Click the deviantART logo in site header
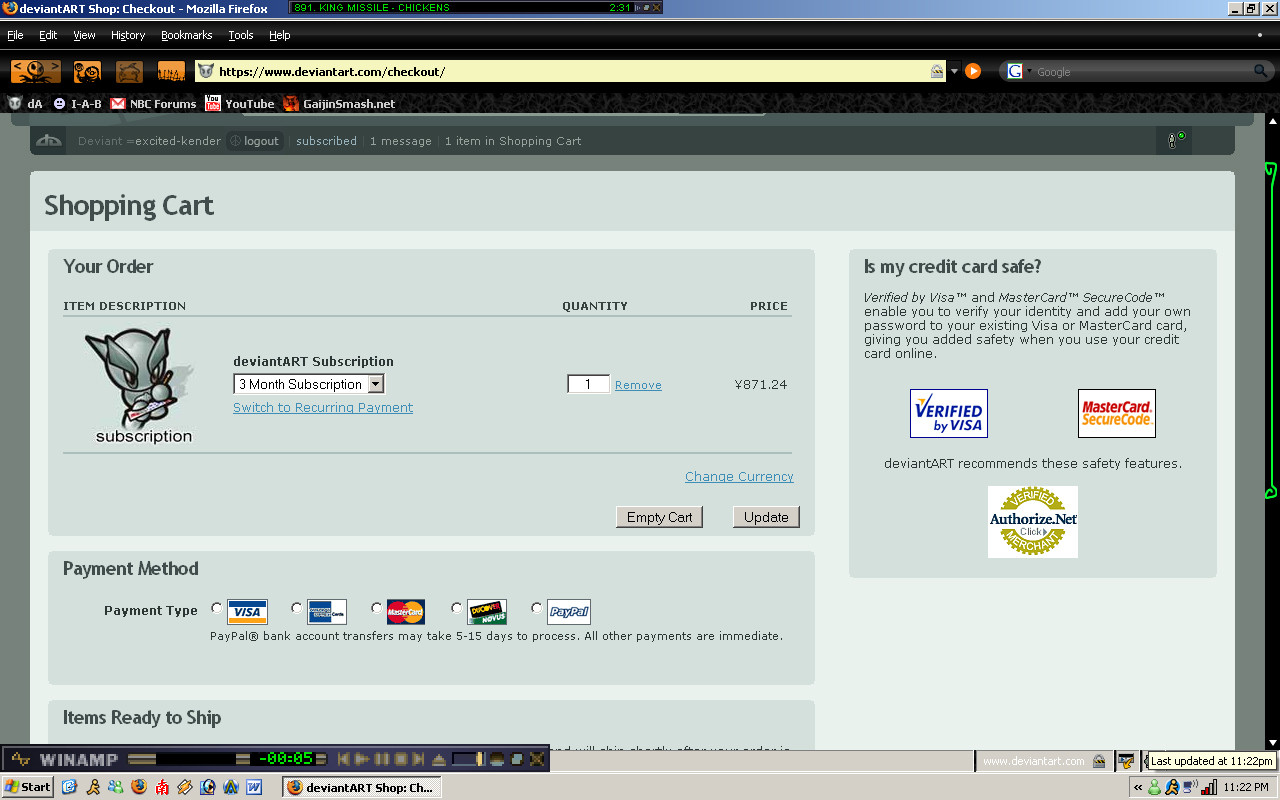 tap(49, 141)
